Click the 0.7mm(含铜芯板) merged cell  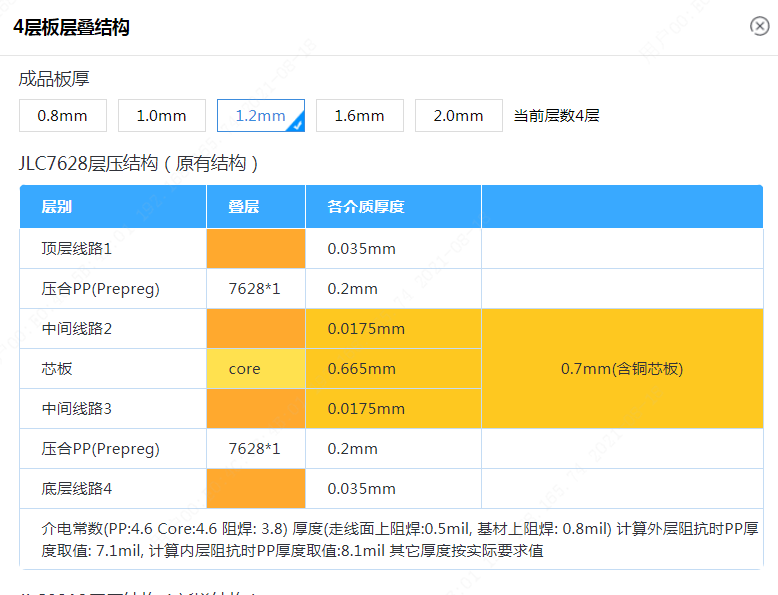pos(621,369)
